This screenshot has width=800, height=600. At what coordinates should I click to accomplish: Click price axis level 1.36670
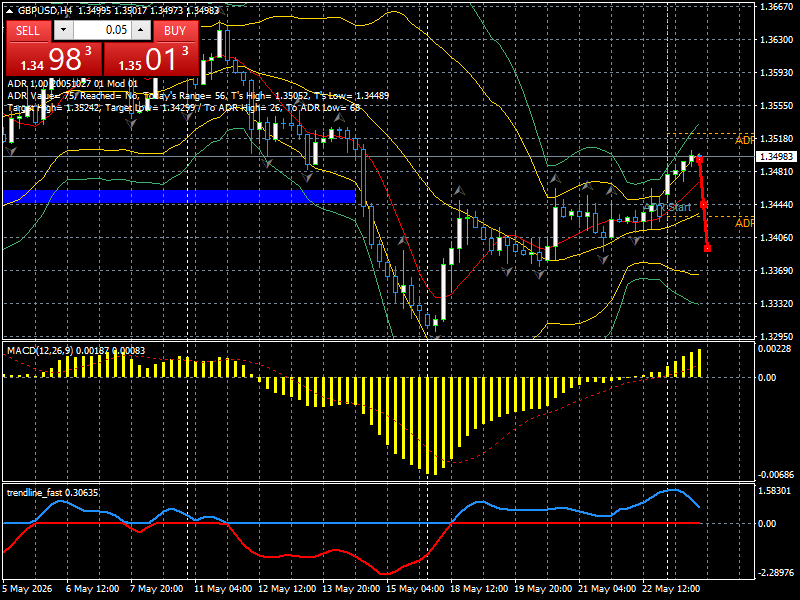coord(776,7)
